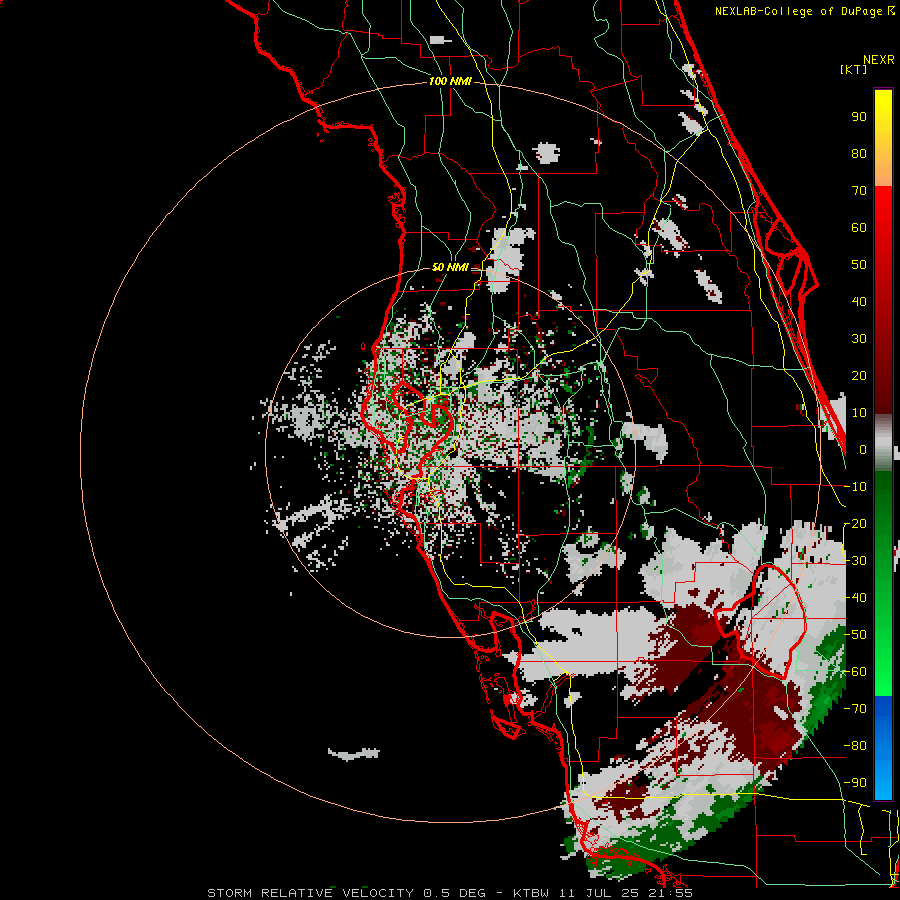Click the positive 40 knot scale label
Viewport: 900px width, 900px height.
tap(859, 302)
